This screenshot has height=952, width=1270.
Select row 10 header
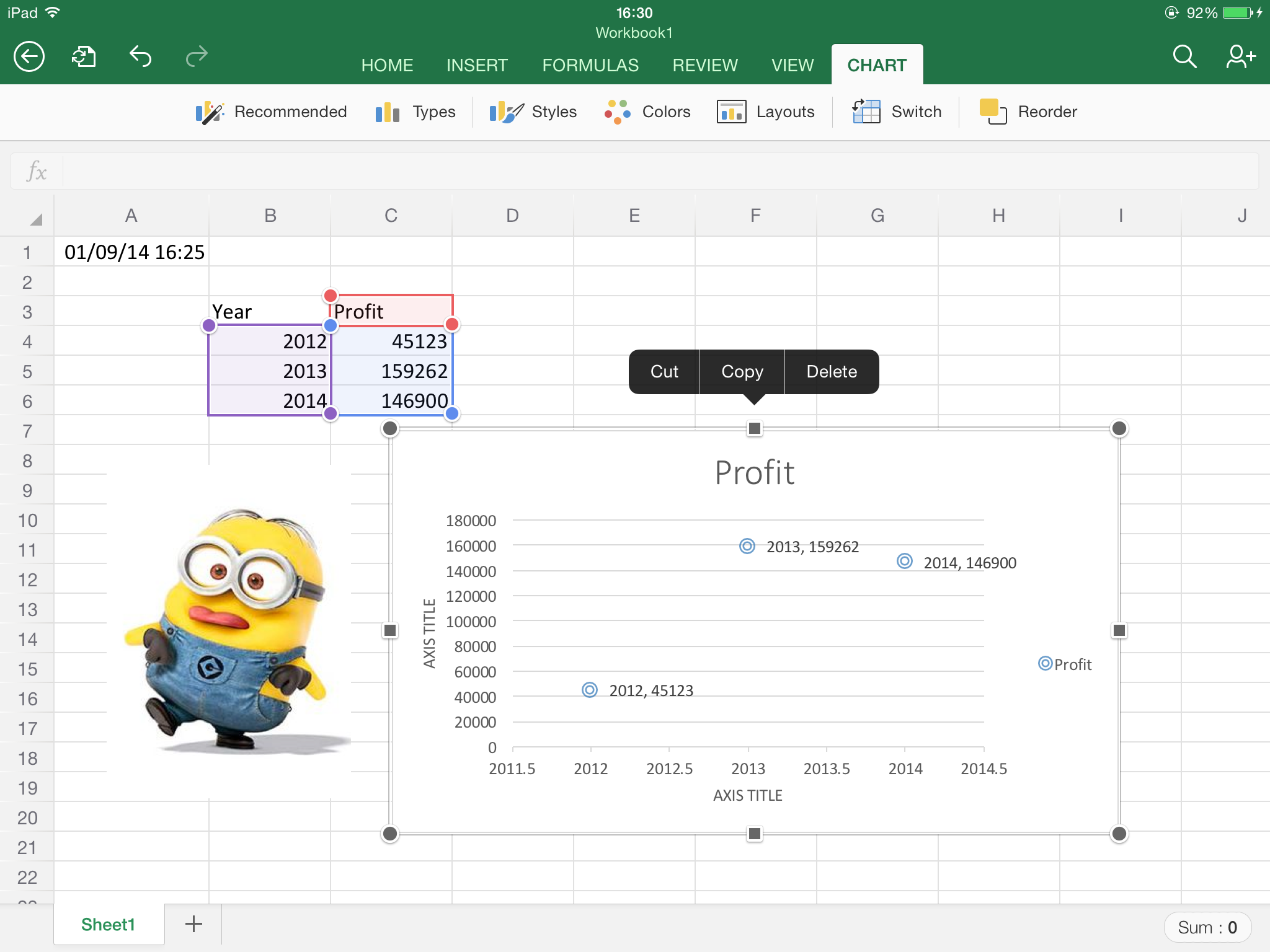(x=27, y=520)
